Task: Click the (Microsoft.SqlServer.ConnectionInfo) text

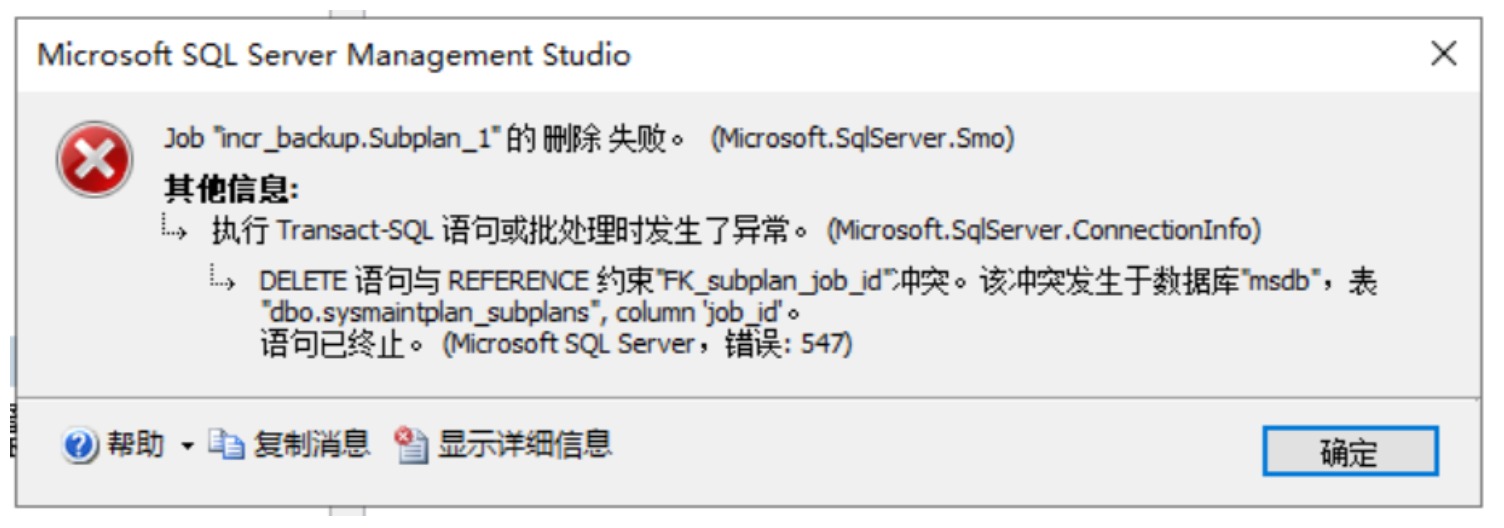Action: 1043,232
